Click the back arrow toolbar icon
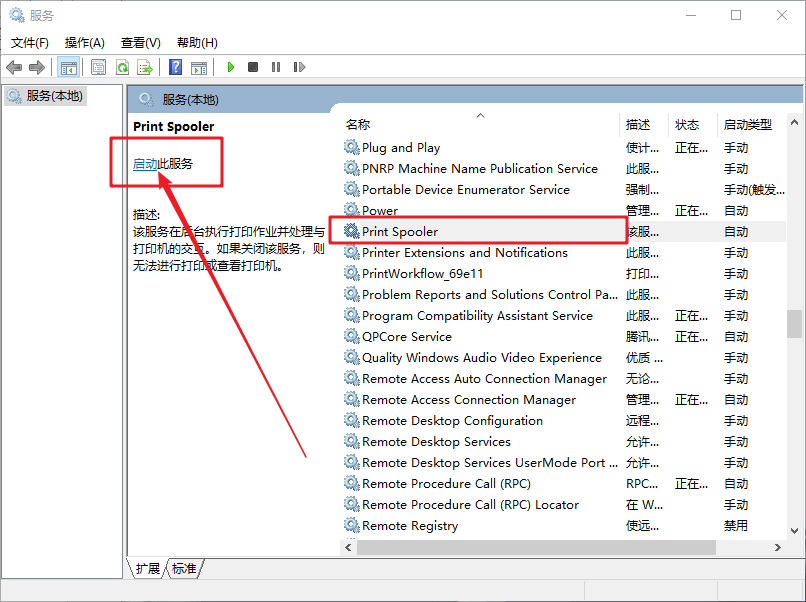 click(x=14, y=67)
